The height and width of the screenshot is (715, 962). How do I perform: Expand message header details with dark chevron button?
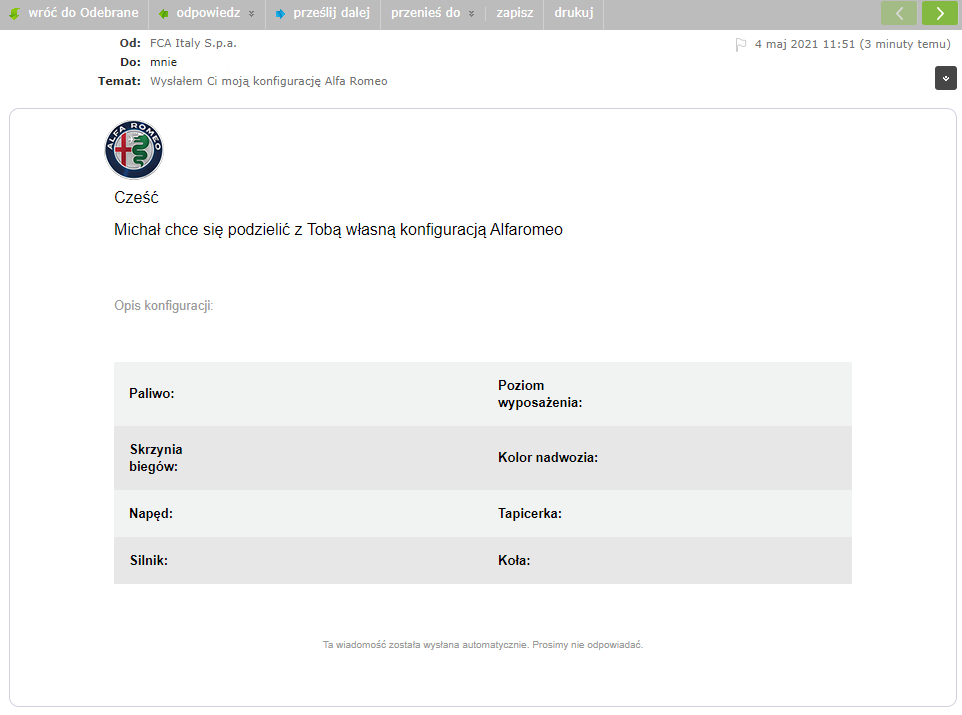click(x=945, y=78)
